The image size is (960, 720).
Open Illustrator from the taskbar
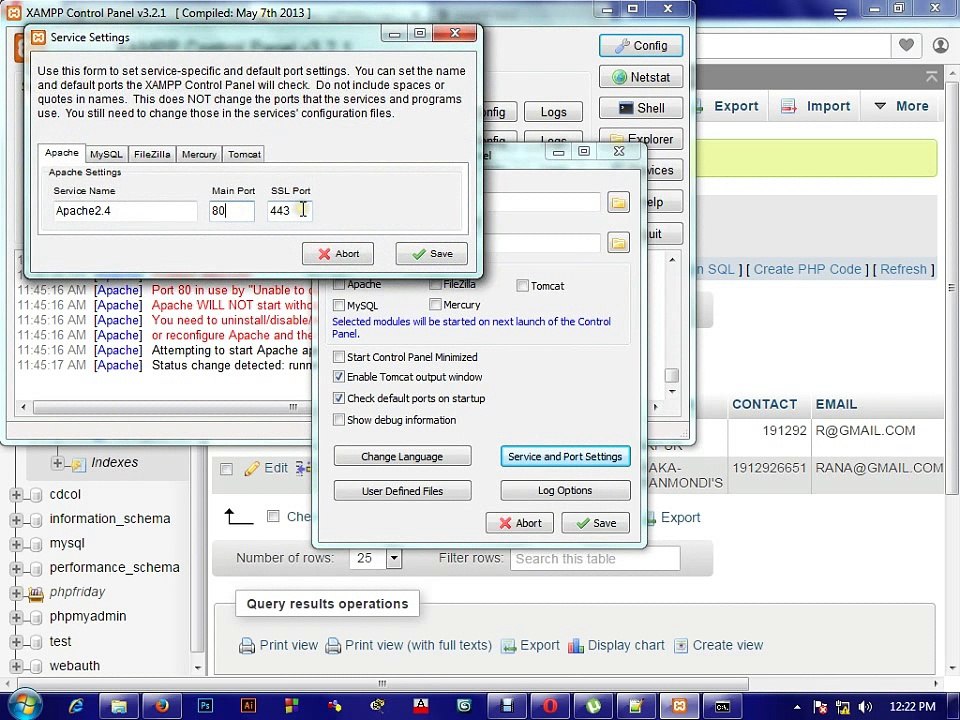click(x=248, y=705)
